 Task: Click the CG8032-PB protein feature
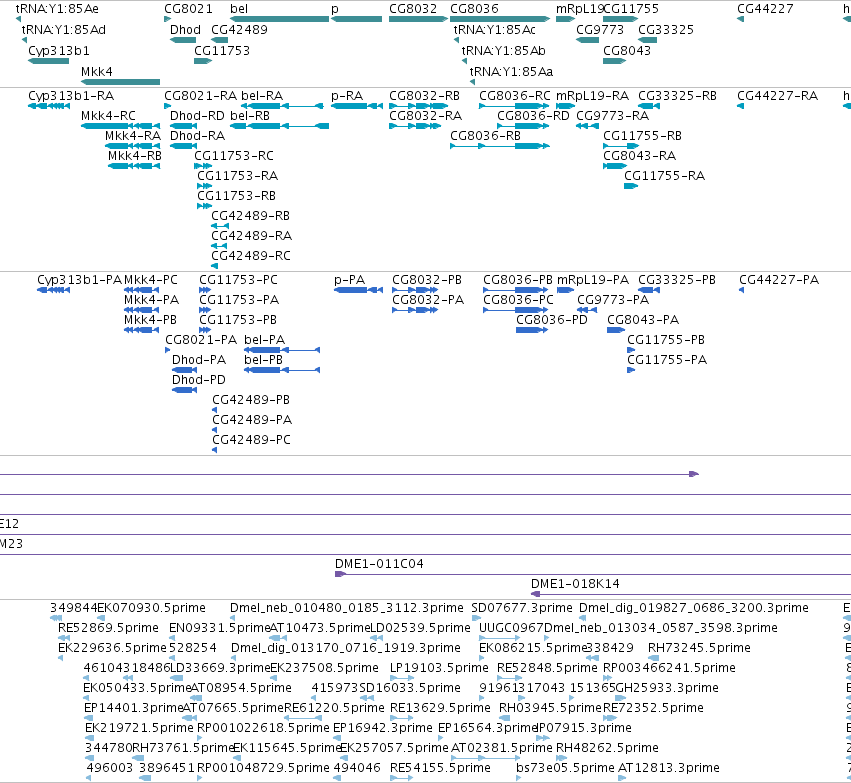(415, 290)
